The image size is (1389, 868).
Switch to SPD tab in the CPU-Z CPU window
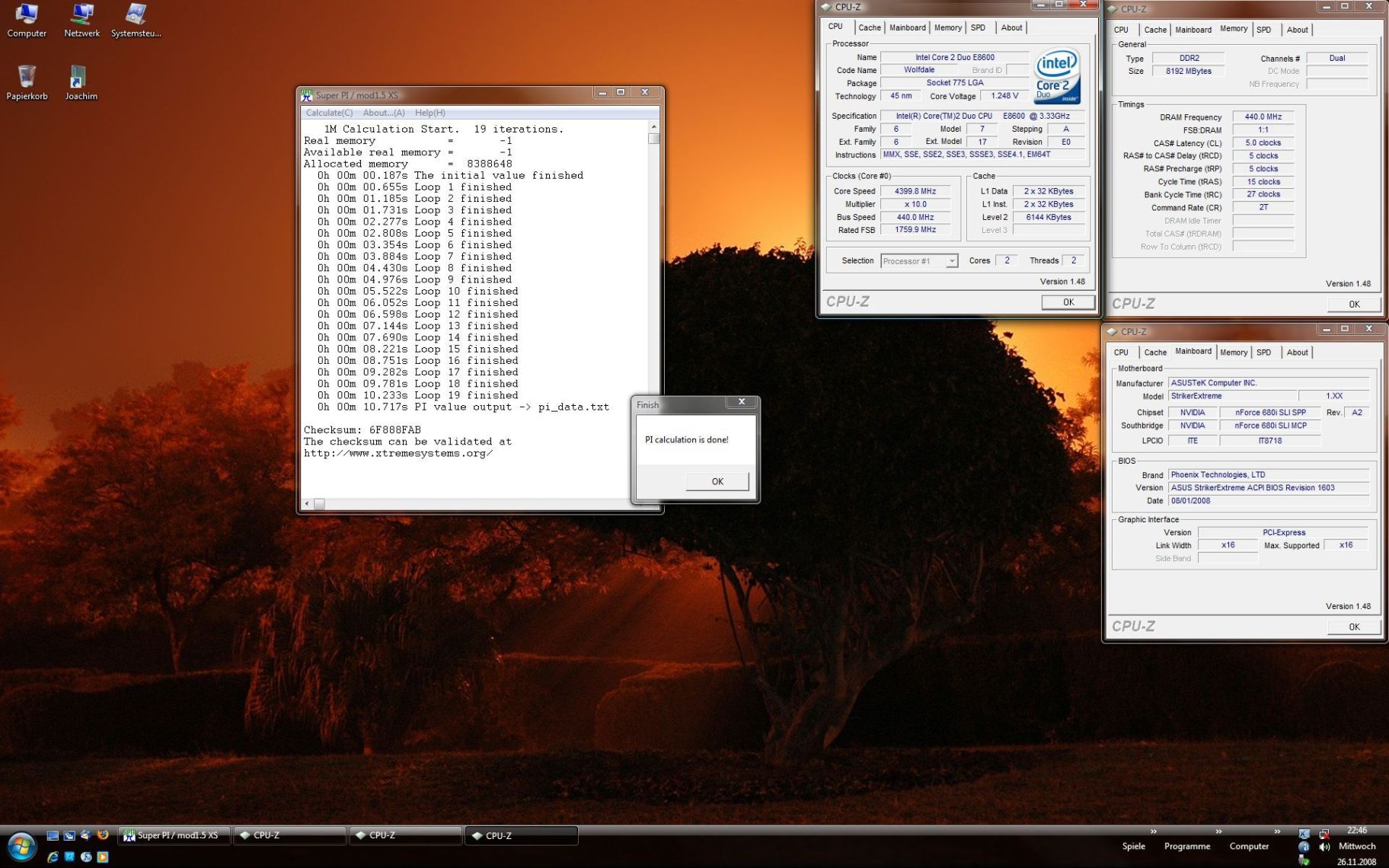978,27
